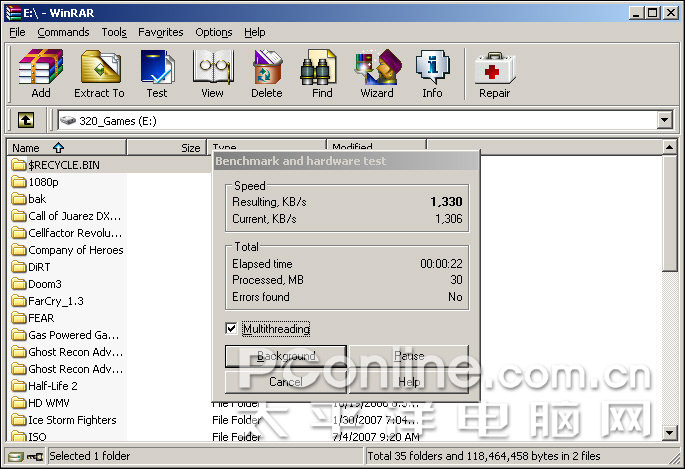Screen dimensions: 685x469
Task: Click the WinRAR title bar icon
Action: [x=14, y=13]
